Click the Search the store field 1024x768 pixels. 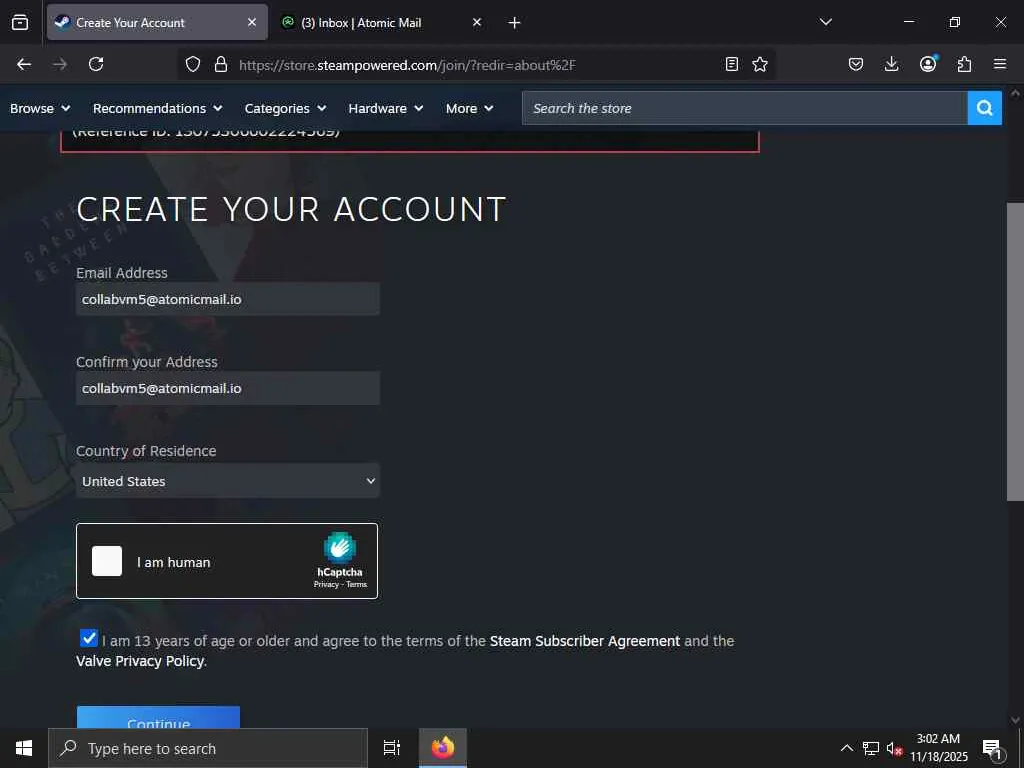(744, 108)
